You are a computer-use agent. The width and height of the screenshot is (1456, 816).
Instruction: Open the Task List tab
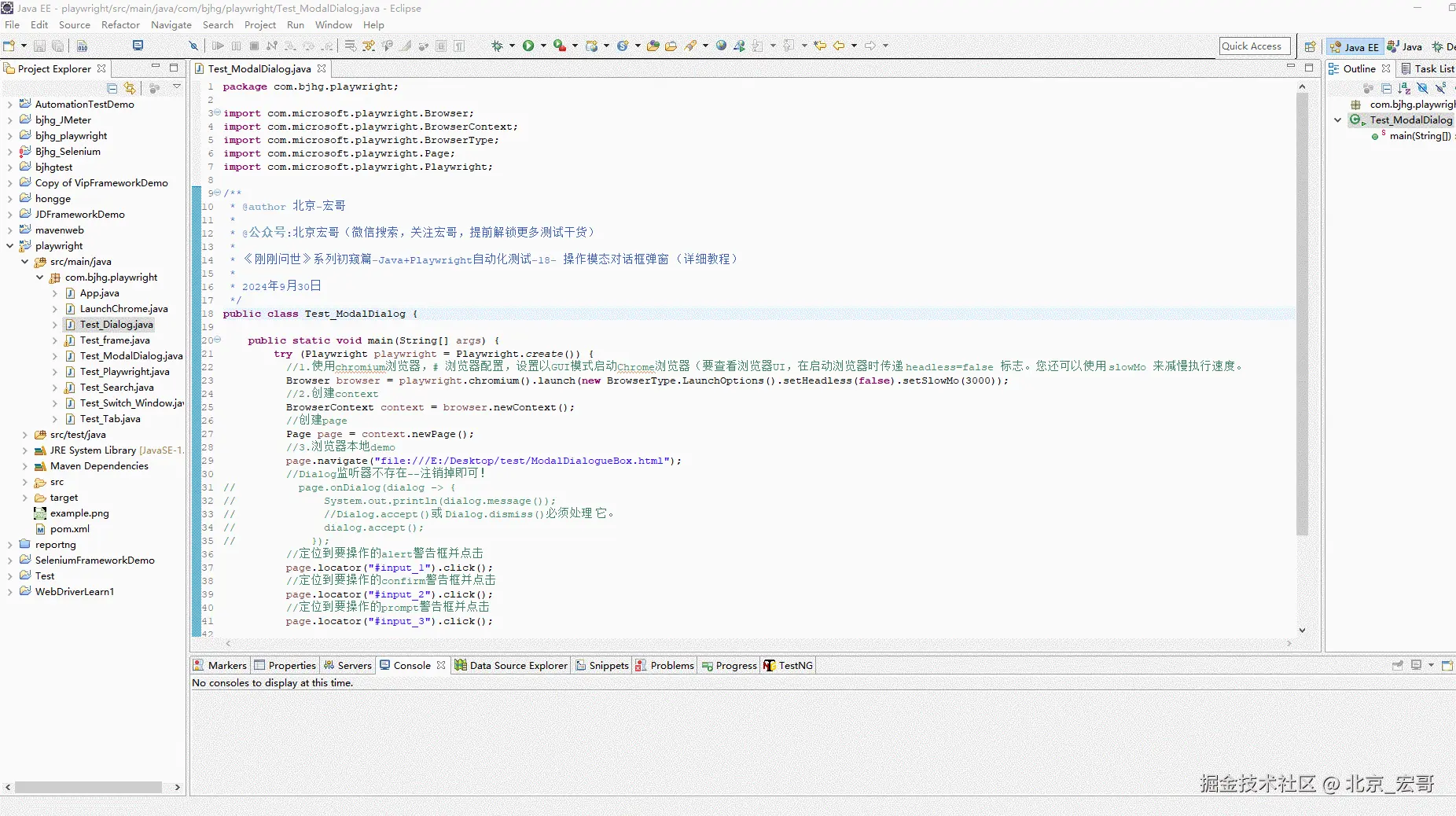click(x=1428, y=68)
